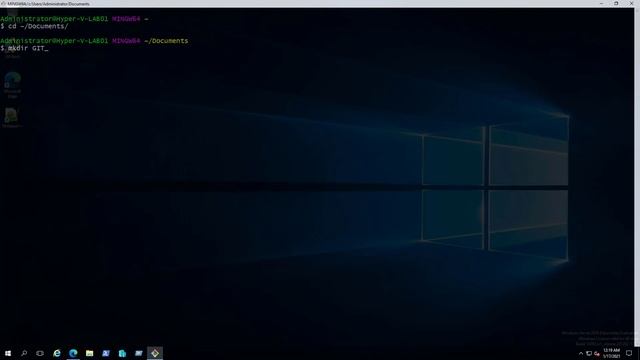
Task: Open Task View in taskbar
Action: pyautogui.click(x=40, y=353)
